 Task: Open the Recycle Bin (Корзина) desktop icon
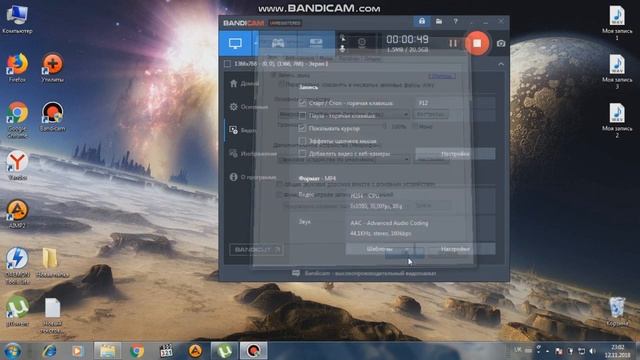tap(617, 311)
